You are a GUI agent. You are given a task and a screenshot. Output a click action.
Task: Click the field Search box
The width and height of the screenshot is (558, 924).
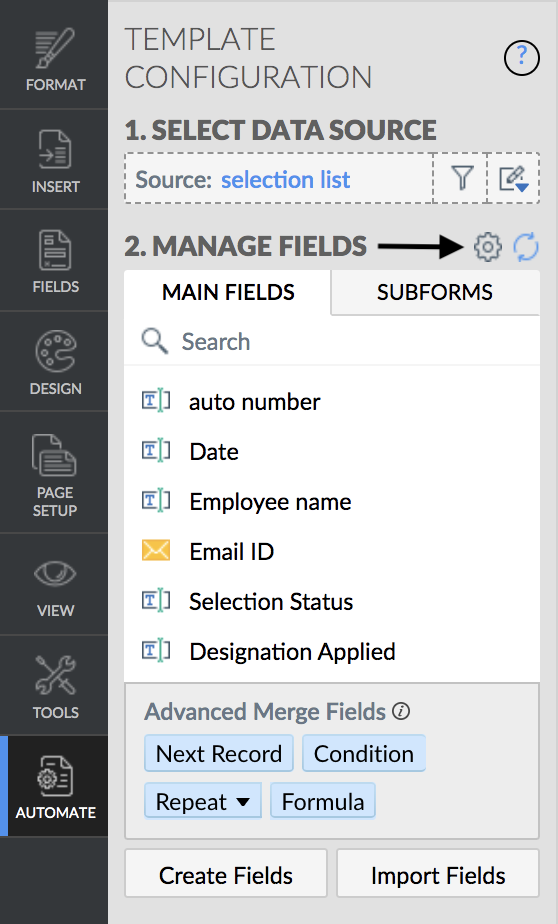coord(332,341)
